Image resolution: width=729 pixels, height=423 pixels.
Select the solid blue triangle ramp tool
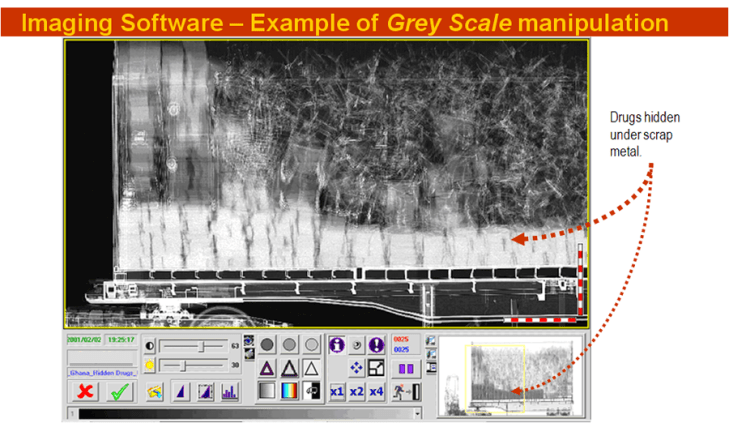(180, 391)
